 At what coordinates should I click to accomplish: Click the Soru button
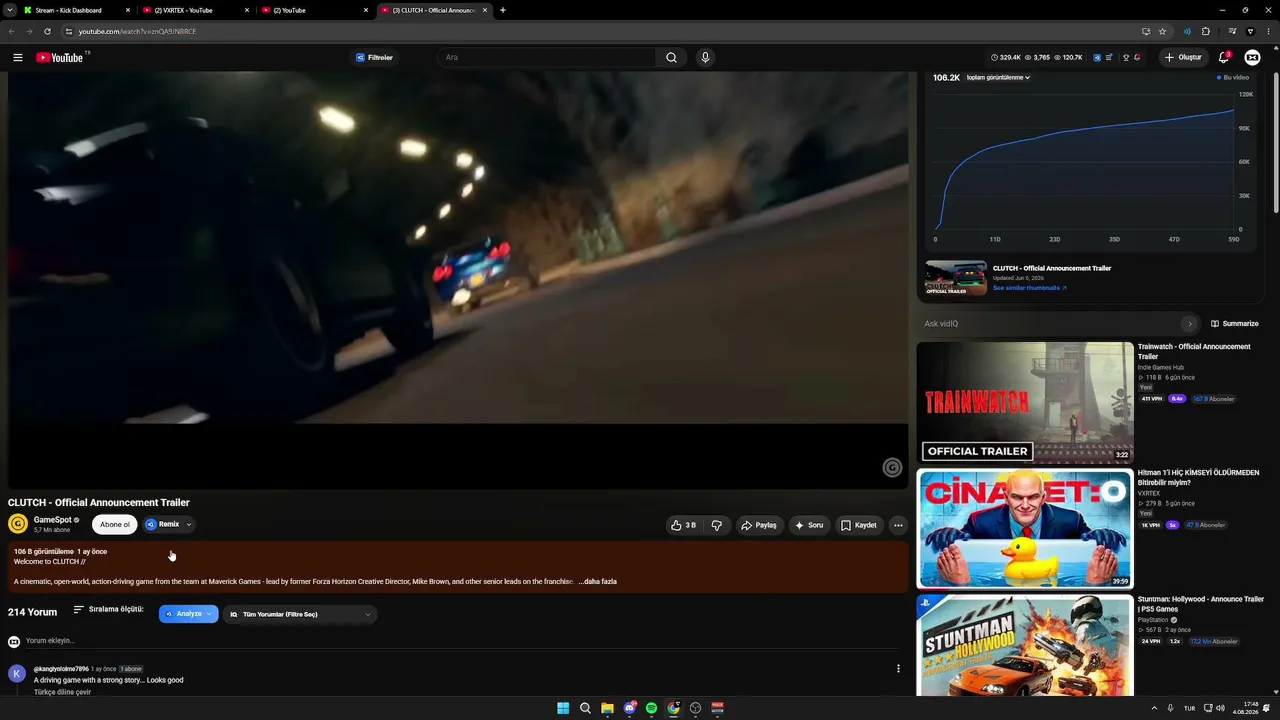(809, 525)
